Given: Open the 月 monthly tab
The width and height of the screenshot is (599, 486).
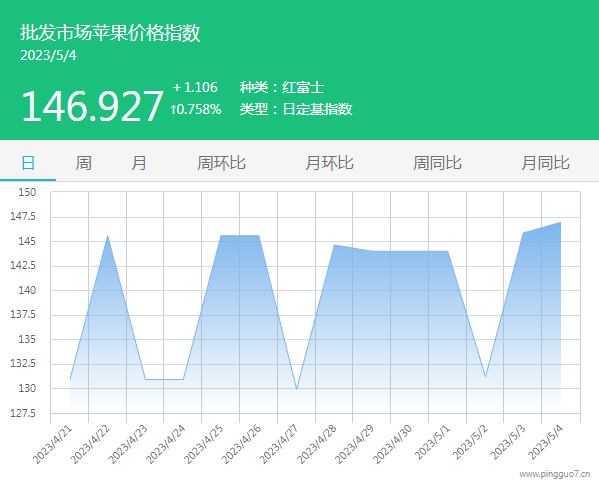Looking at the screenshot, I should tap(139, 163).
